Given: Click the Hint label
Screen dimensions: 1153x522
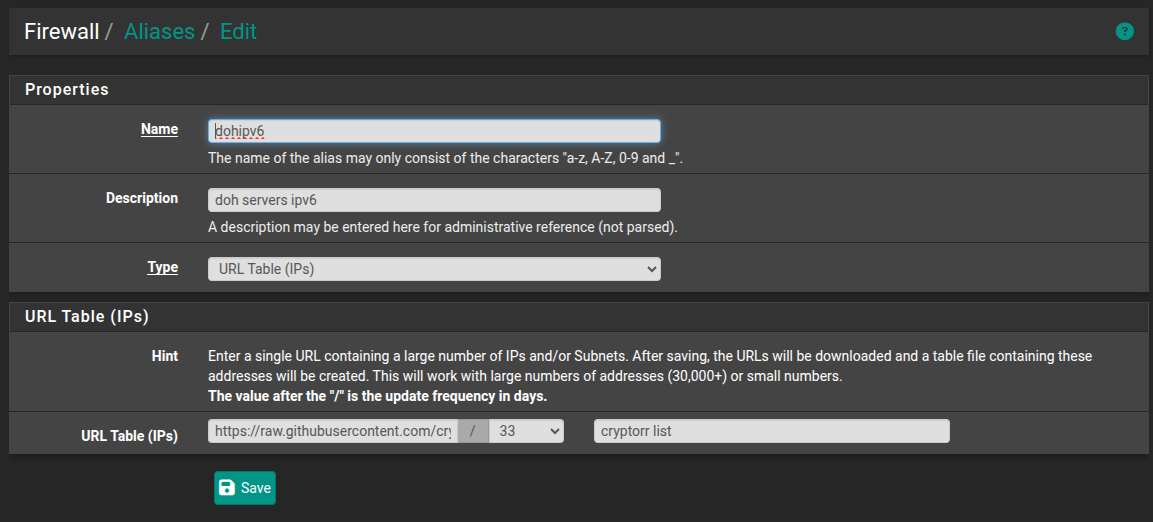Looking at the screenshot, I should tap(165, 356).
